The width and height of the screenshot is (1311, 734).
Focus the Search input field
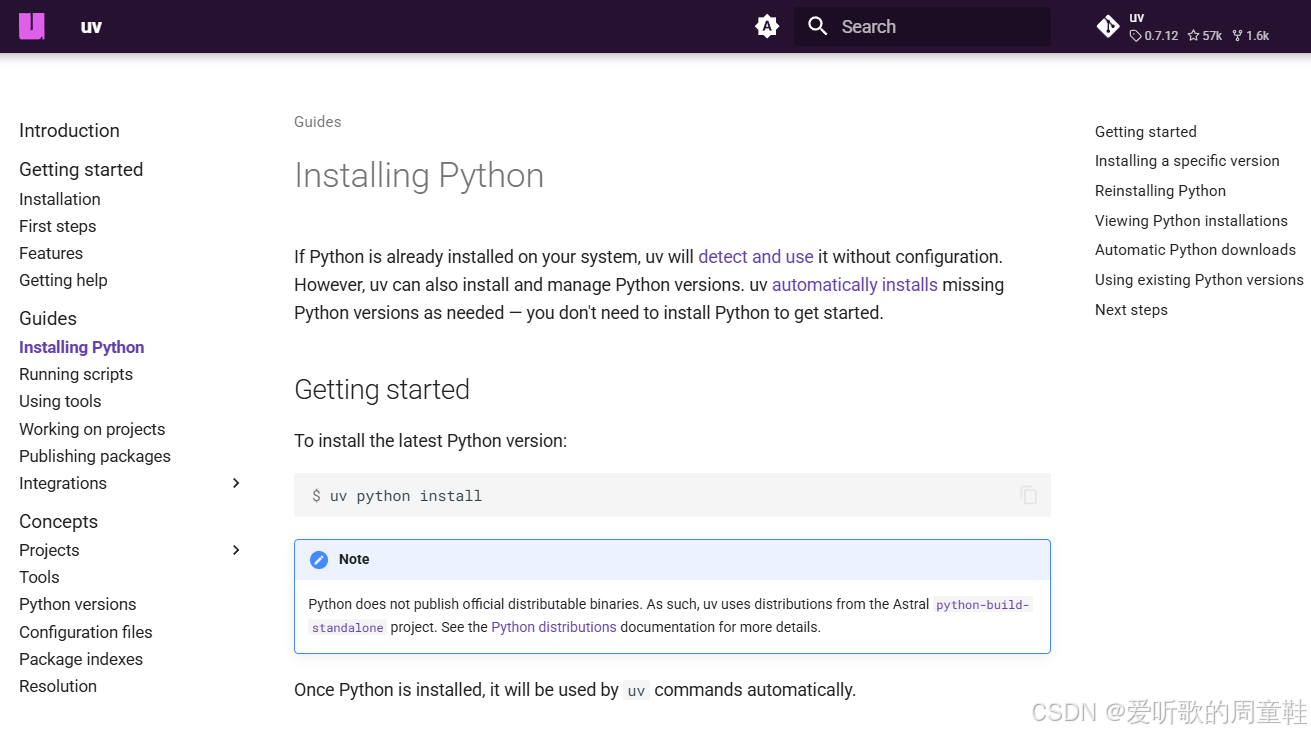[x=922, y=27]
